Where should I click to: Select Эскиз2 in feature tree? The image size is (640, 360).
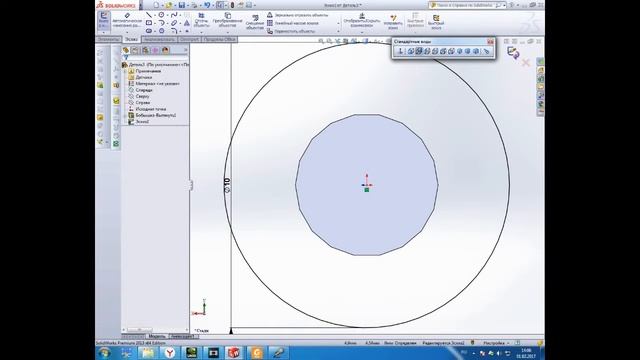[142, 122]
